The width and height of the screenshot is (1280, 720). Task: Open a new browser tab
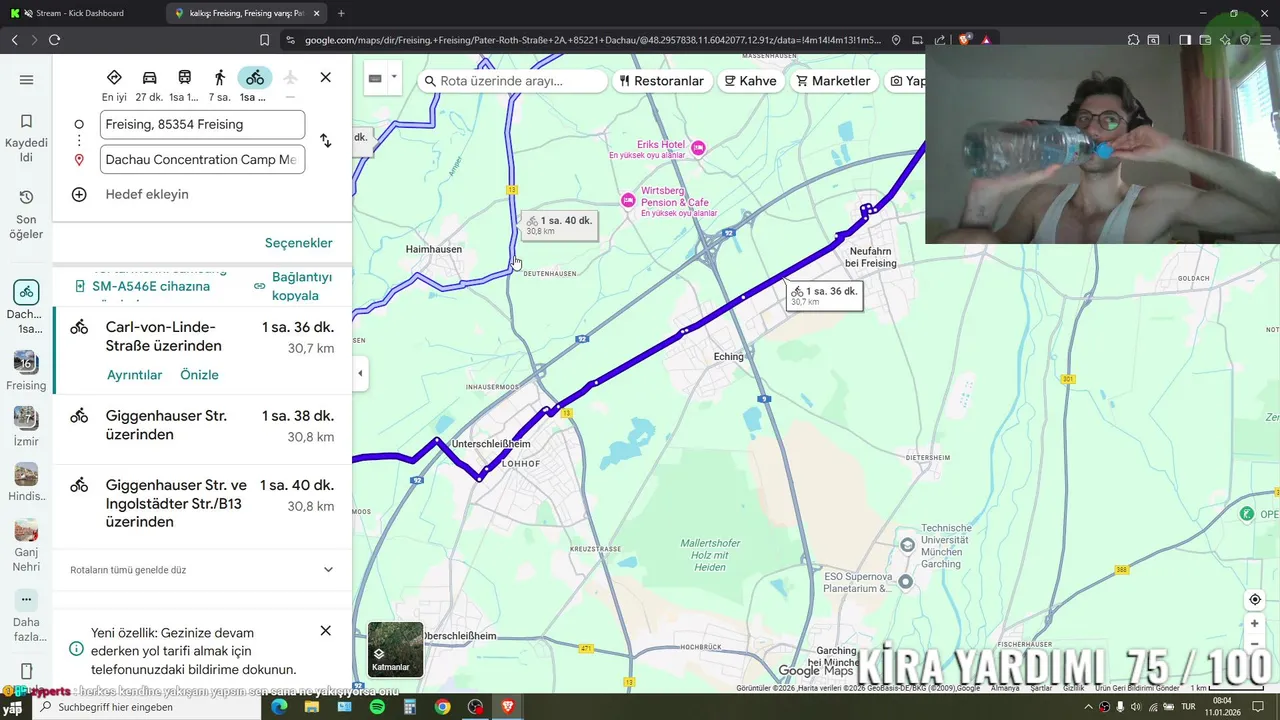[341, 13]
